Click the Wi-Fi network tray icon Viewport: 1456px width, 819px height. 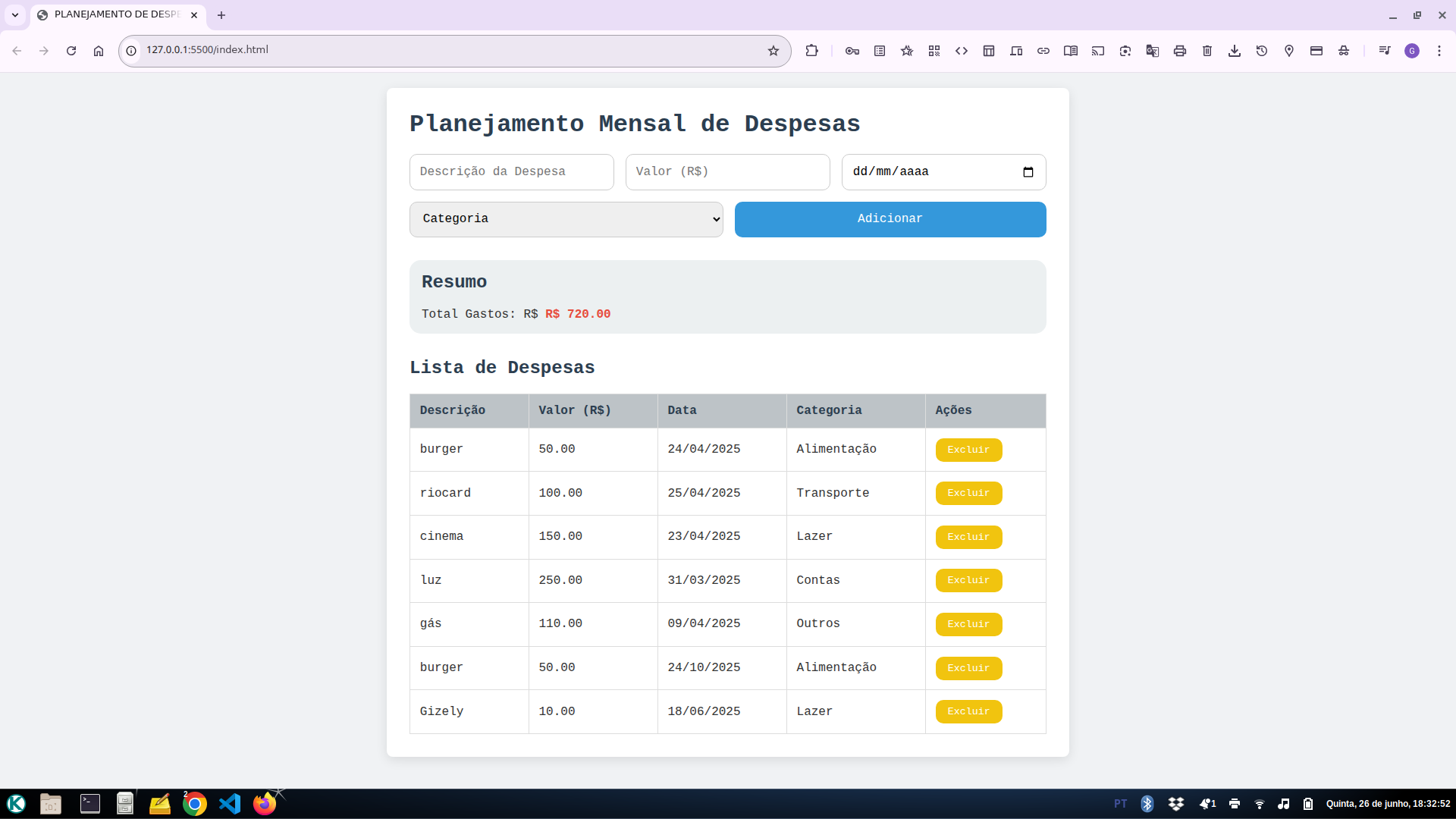(x=1260, y=804)
